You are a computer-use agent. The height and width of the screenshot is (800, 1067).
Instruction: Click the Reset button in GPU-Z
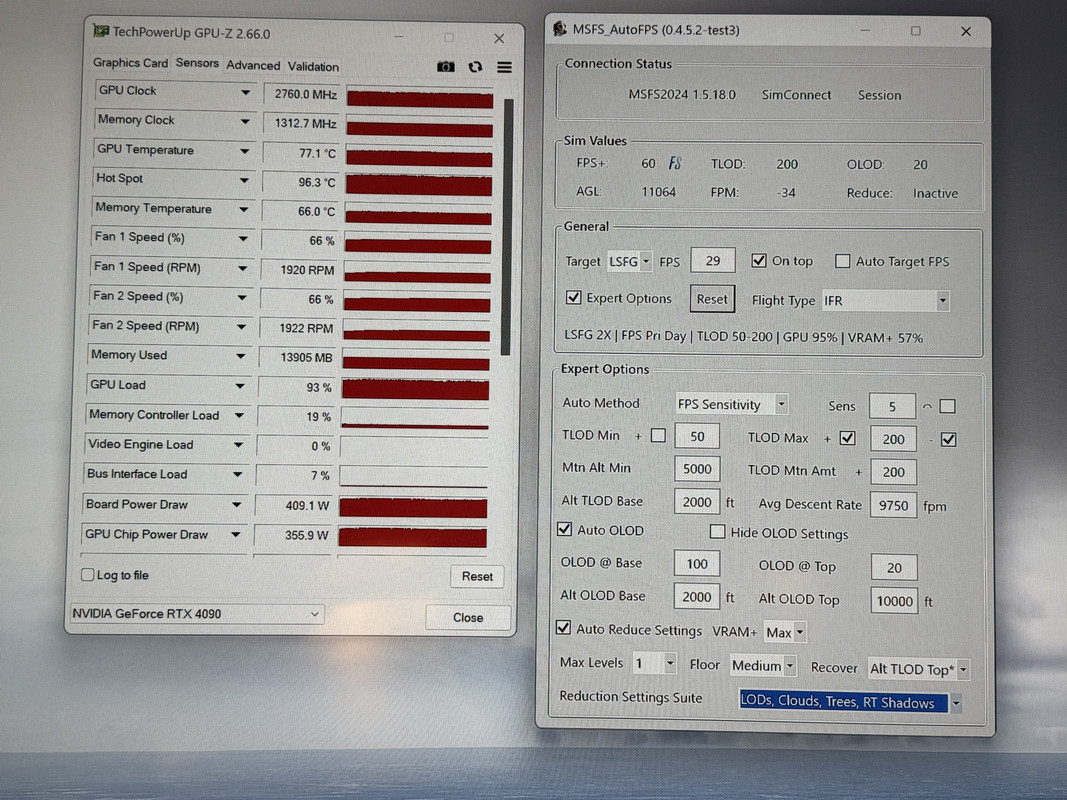coord(477,576)
